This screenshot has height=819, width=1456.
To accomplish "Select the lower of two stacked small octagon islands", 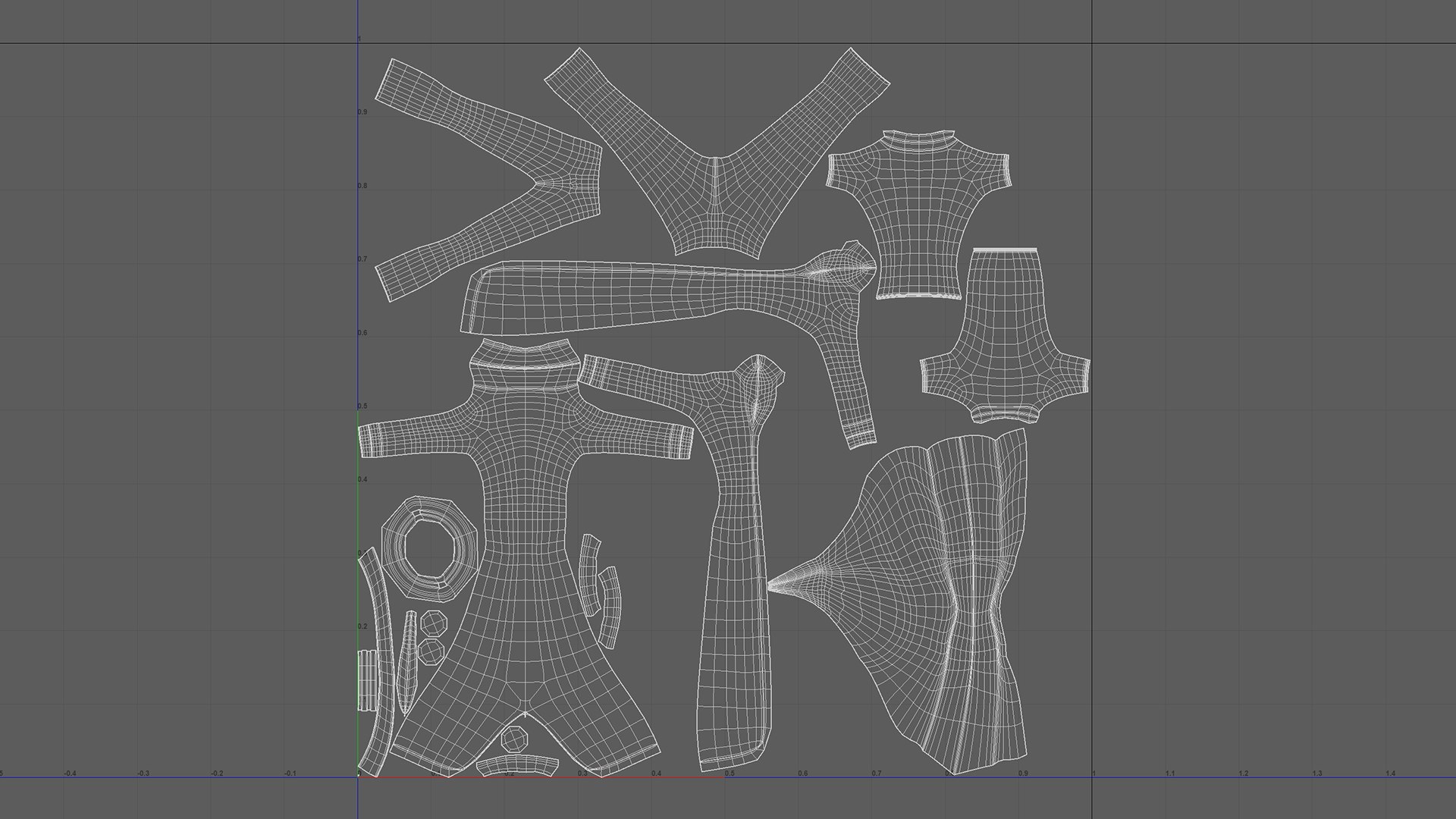I will click(431, 652).
